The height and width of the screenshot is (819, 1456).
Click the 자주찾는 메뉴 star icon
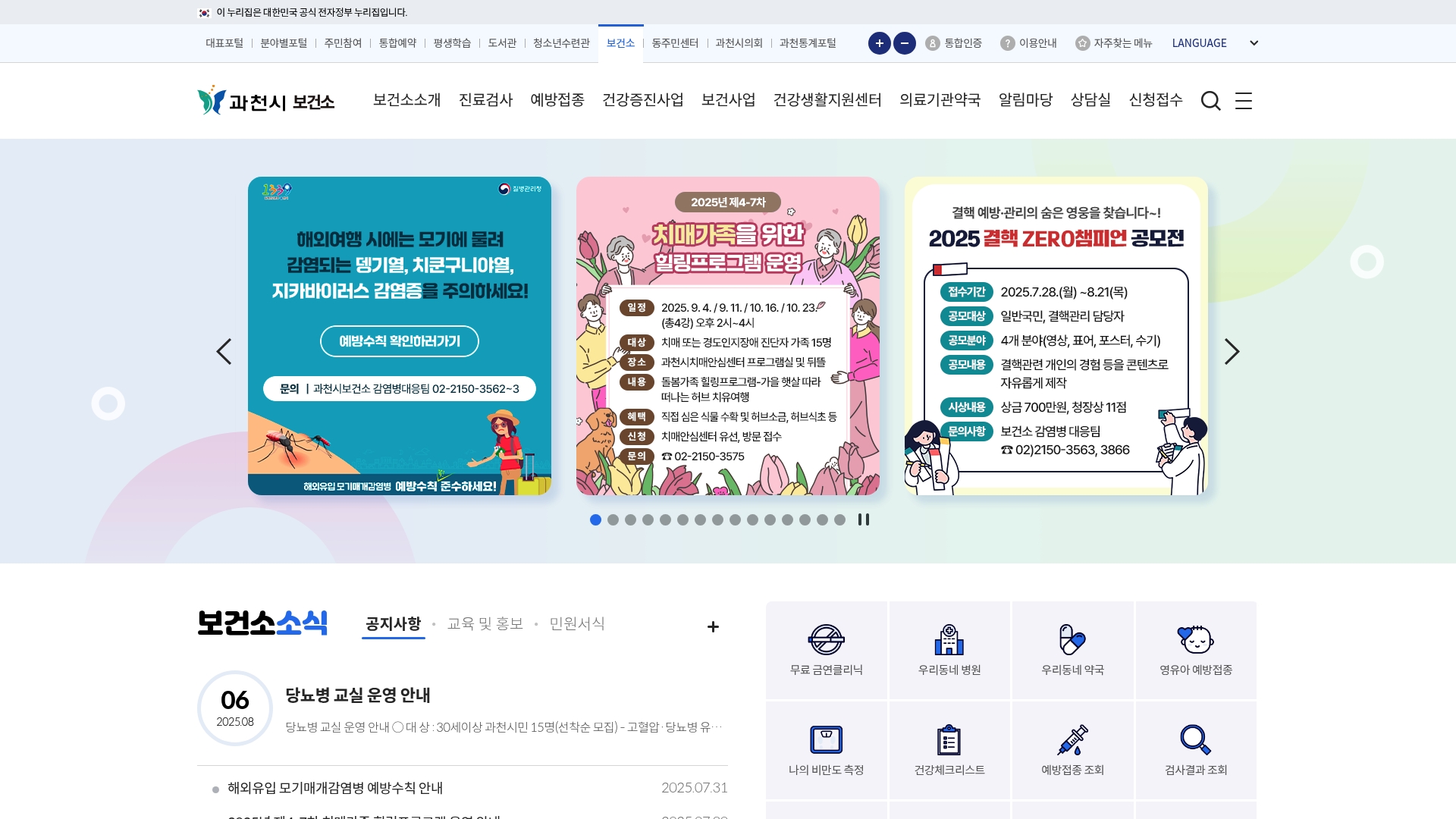[x=1082, y=43]
